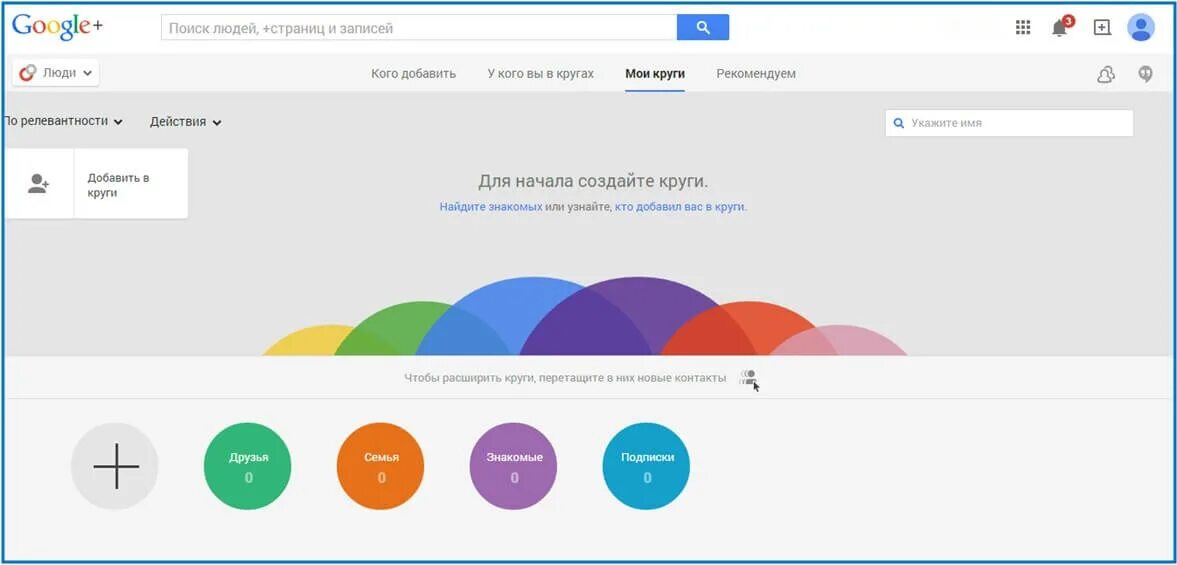
Task: Click the add person icon card
Action: point(38,184)
